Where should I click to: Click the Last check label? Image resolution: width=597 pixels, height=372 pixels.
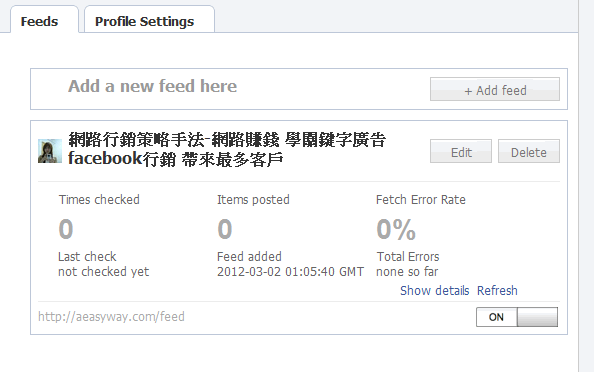87,256
